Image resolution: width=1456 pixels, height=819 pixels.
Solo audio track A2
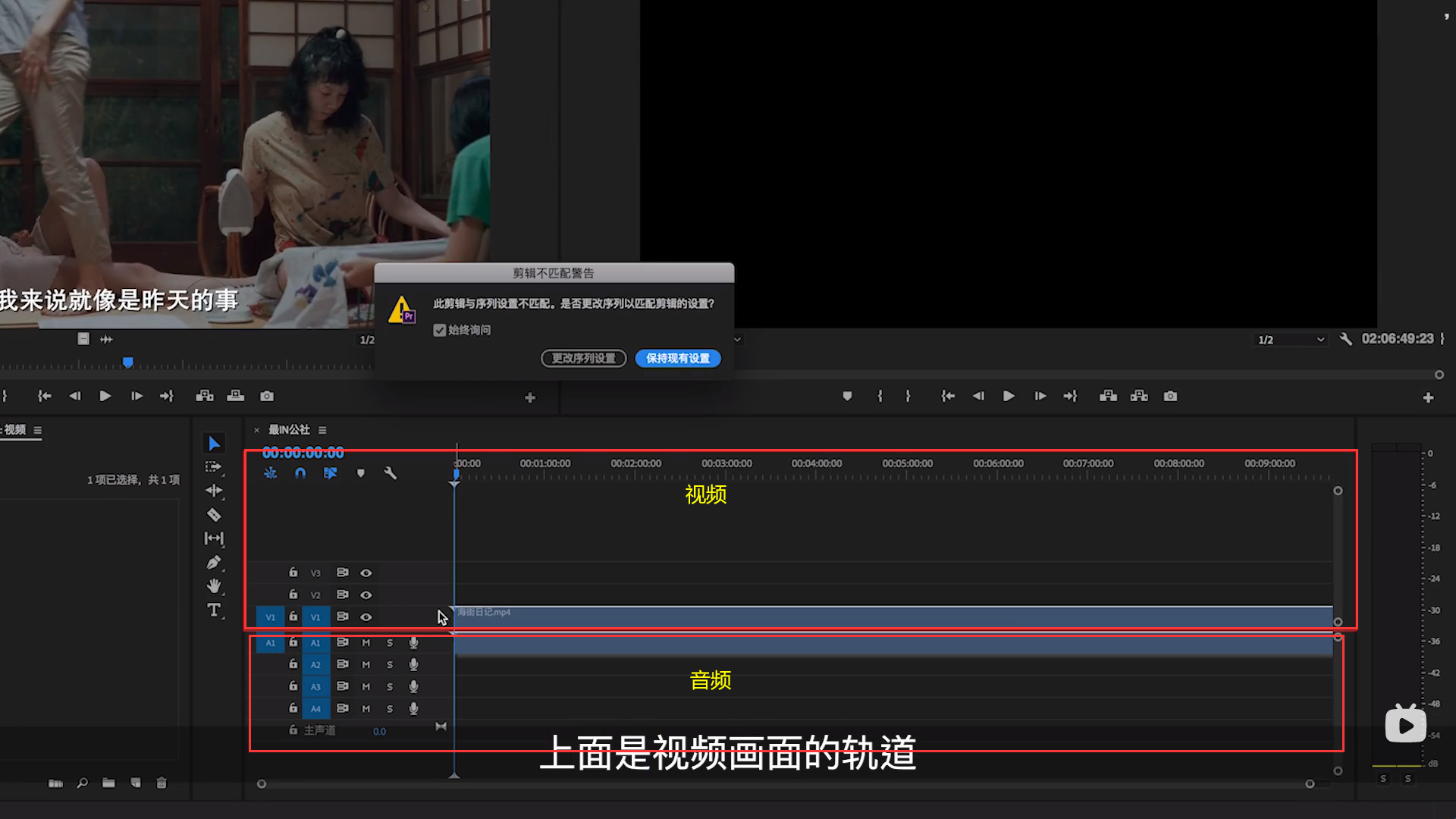pyautogui.click(x=390, y=665)
